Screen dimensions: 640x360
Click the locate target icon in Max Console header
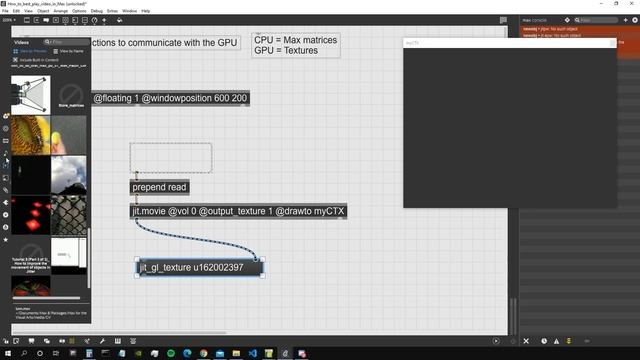pyautogui.click(x=567, y=20)
